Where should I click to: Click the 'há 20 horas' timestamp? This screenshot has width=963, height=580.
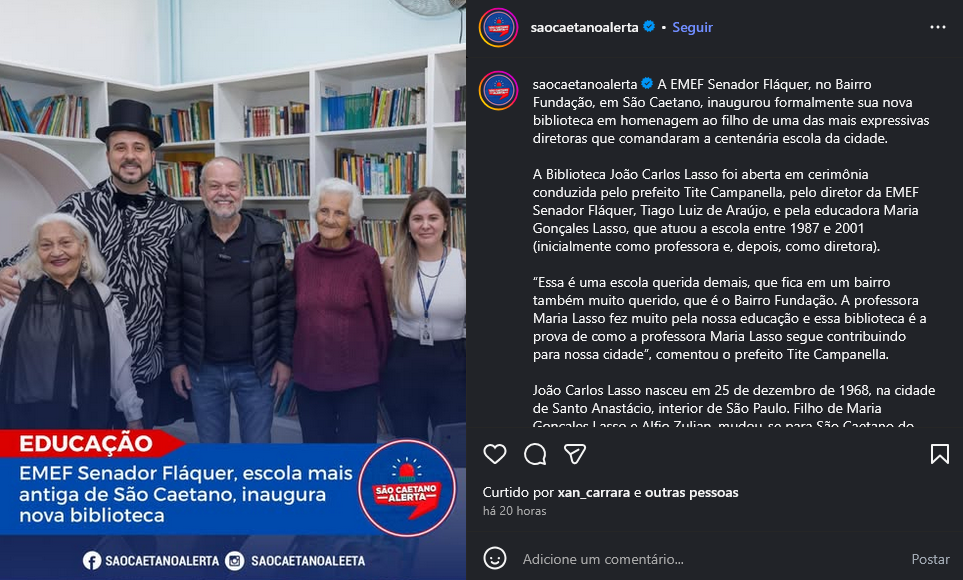[x=515, y=511]
